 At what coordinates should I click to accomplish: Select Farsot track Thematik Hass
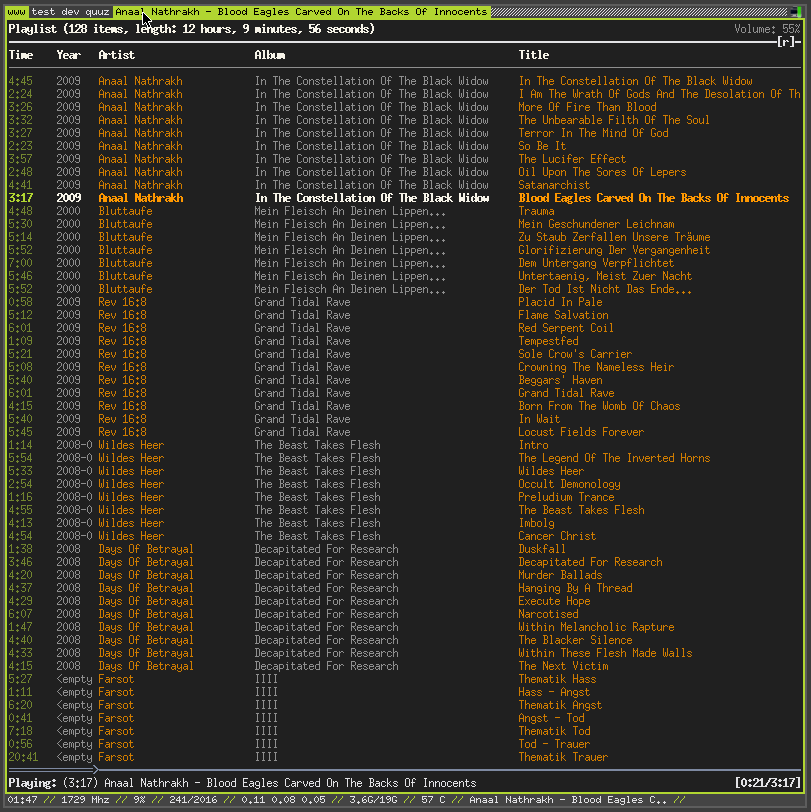557,679
